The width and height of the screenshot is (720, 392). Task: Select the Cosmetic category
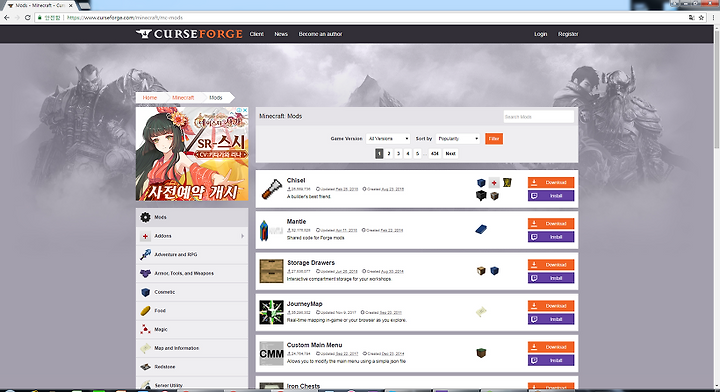coord(192,292)
